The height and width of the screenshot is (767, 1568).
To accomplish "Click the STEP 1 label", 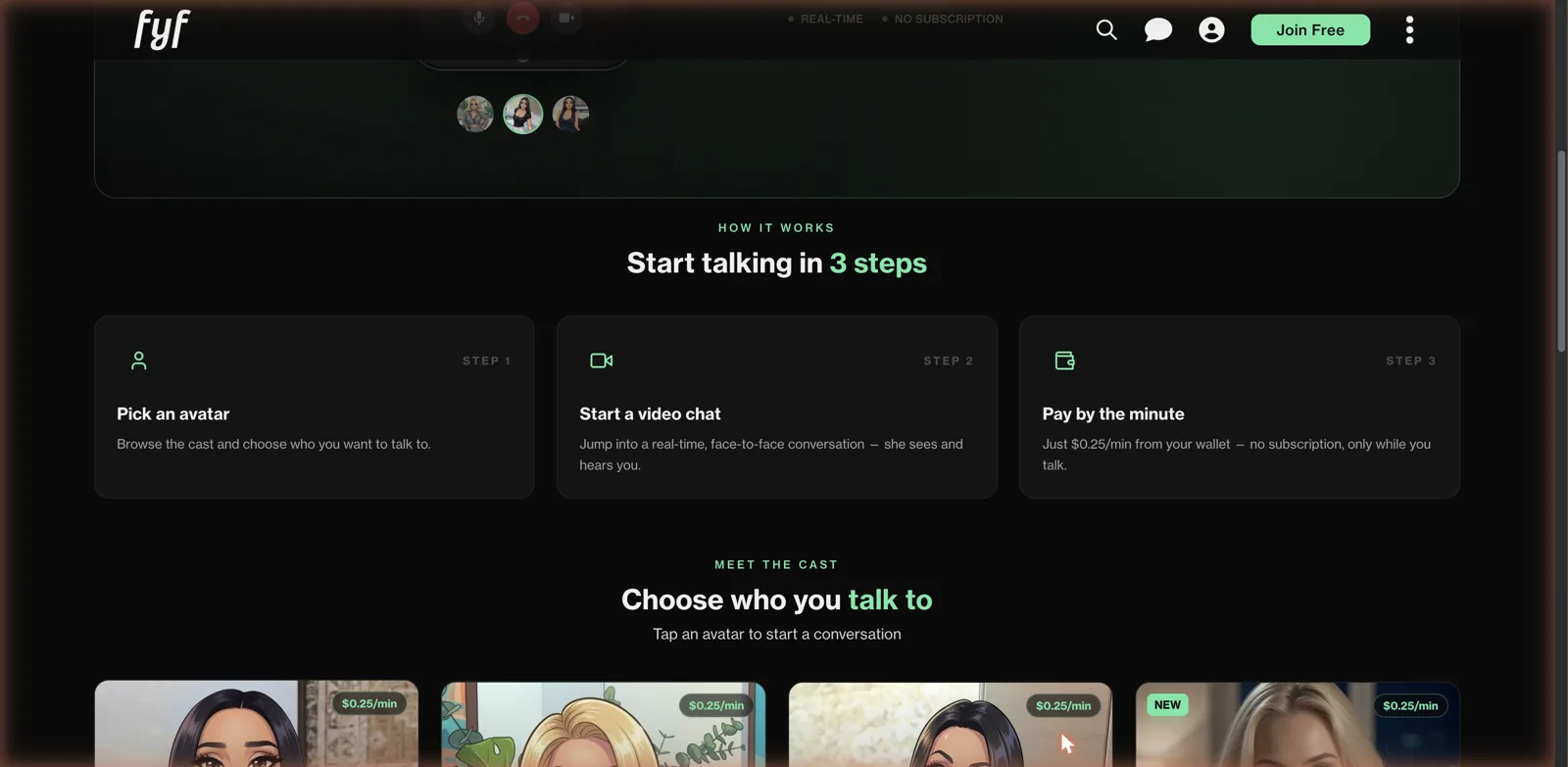I will point(487,360).
